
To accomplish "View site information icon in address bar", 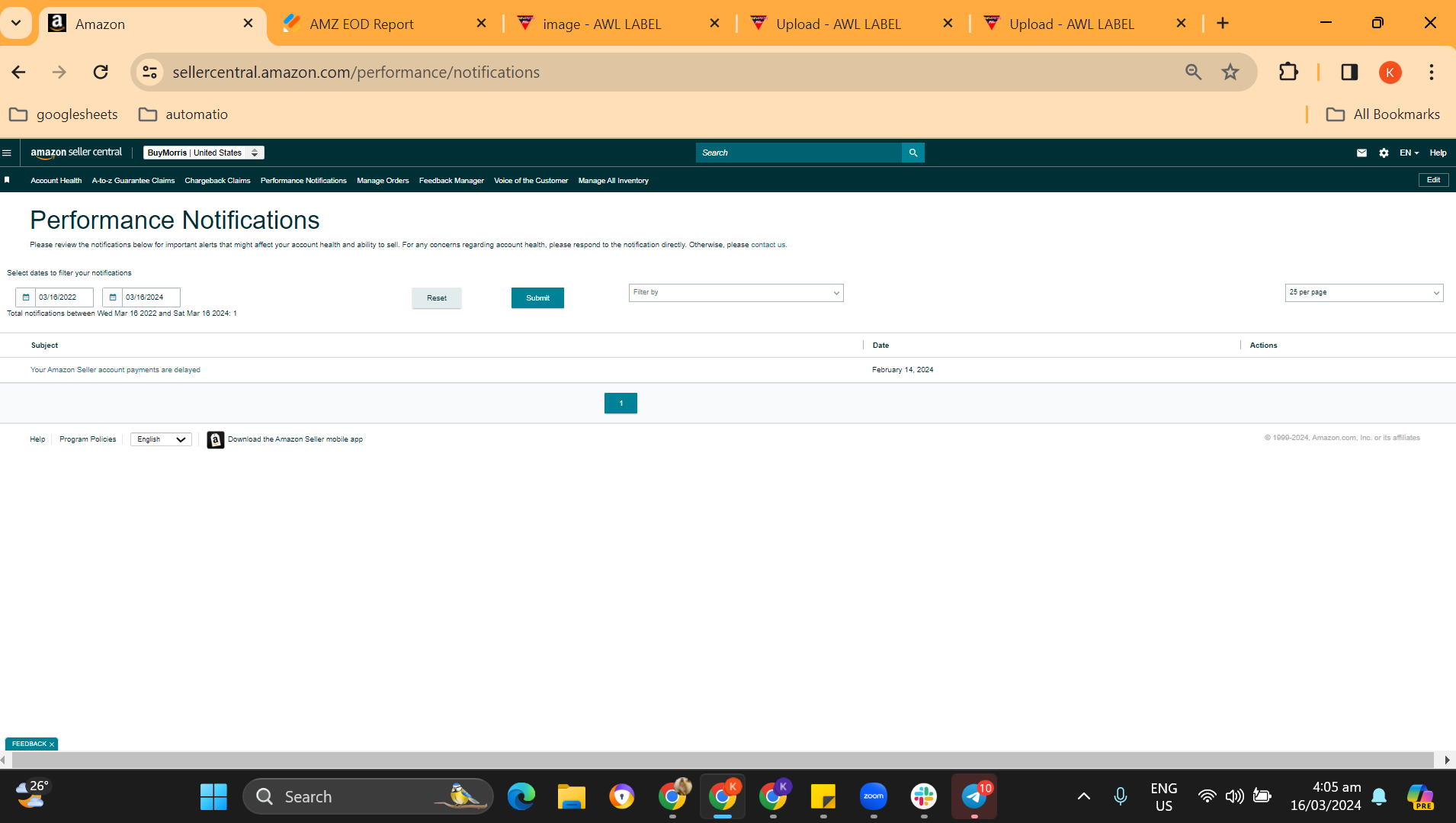I will coord(149,72).
